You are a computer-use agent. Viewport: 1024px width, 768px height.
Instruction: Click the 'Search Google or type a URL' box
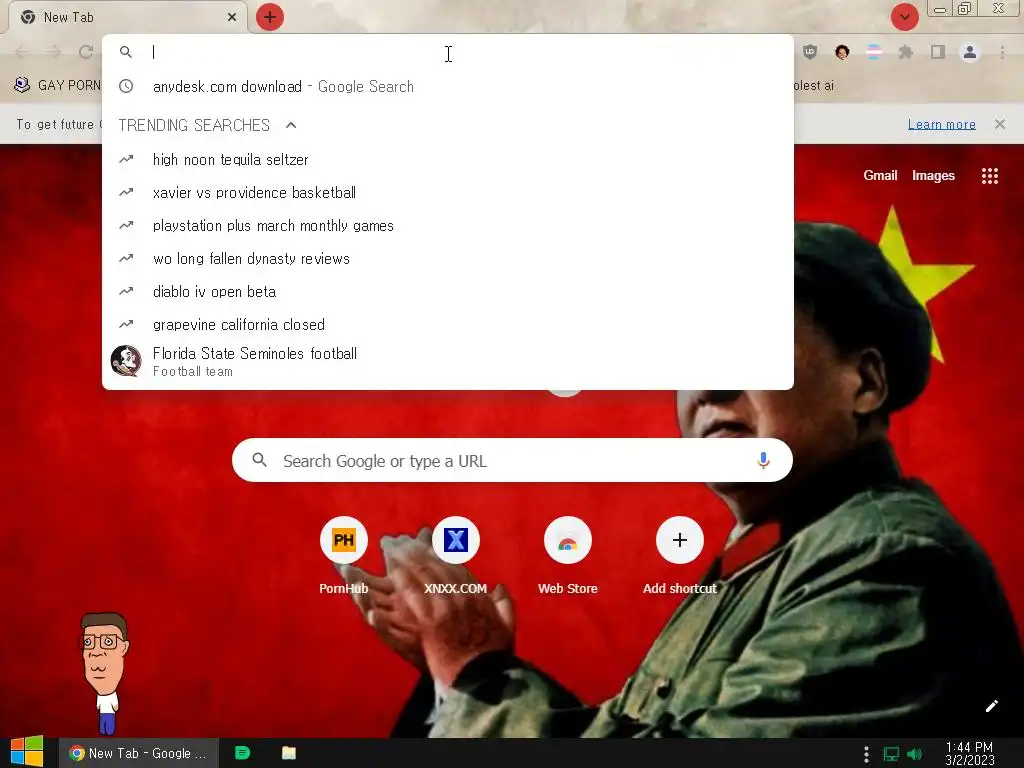coord(512,460)
